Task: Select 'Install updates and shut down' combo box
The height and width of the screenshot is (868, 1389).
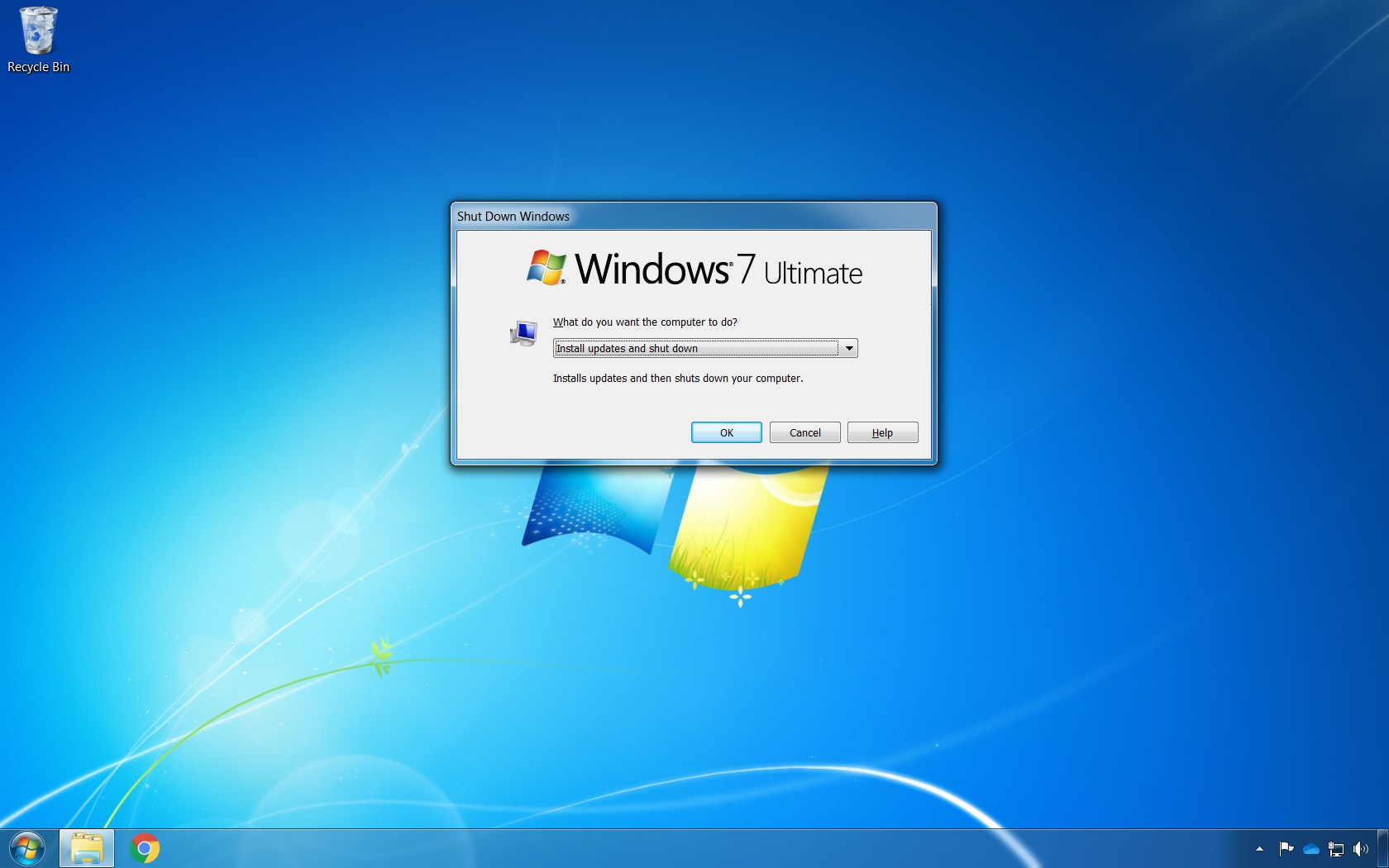Action: [705, 348]
